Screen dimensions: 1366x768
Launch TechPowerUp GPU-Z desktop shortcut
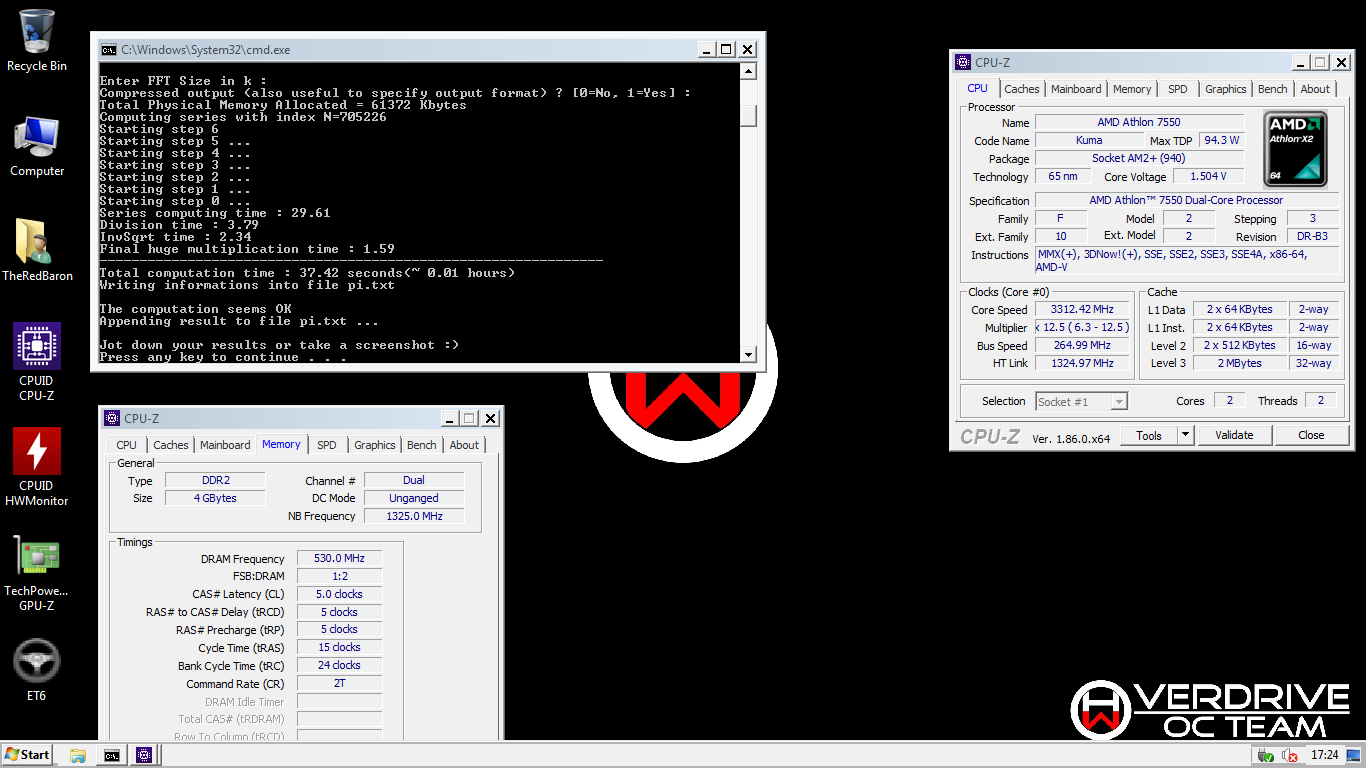click(37, 572)
